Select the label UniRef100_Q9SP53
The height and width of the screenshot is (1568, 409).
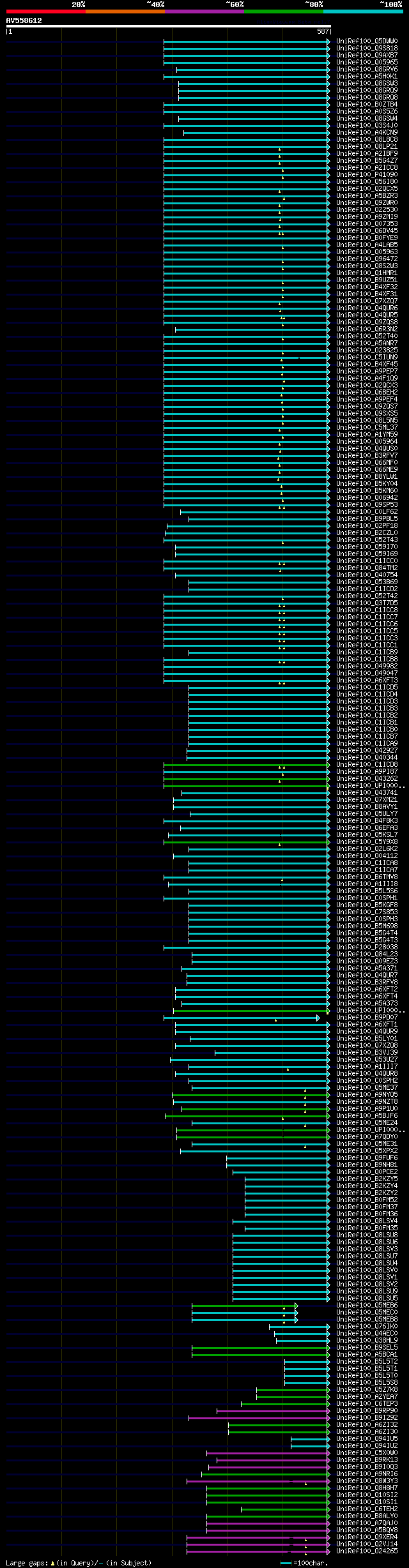tap(367, 505)
